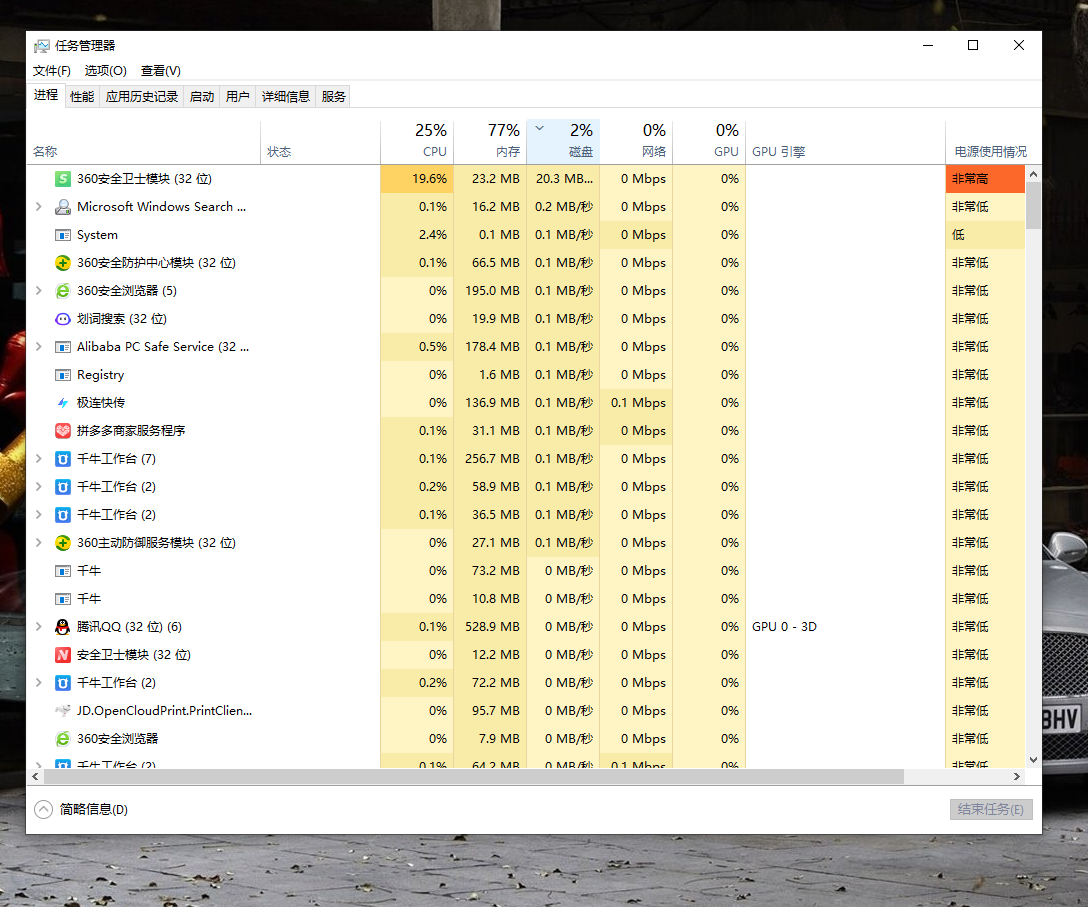Click the JD.OpenCloudPrint process icon
Image resolution: width=1088 pixels, height=907 pixels.
[62, 711]
